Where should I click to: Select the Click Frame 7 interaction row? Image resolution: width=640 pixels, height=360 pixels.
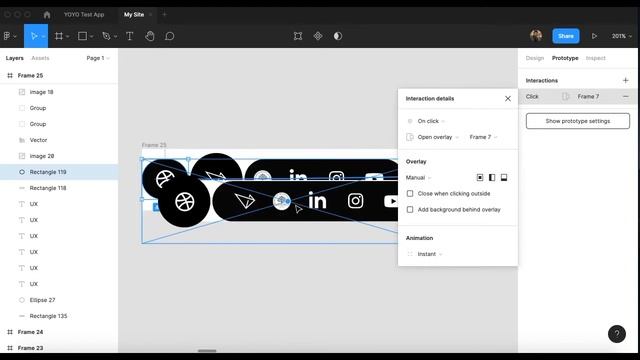pos(578,97)
